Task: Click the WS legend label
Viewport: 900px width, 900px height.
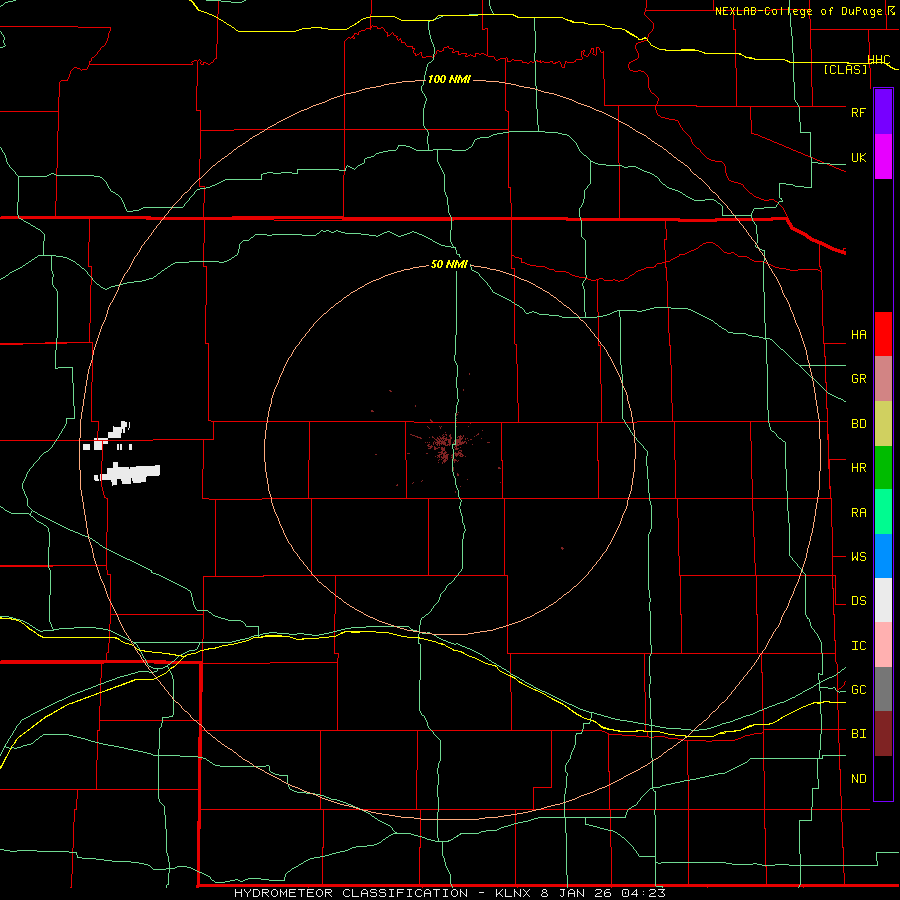Action: tap(858, 556)
